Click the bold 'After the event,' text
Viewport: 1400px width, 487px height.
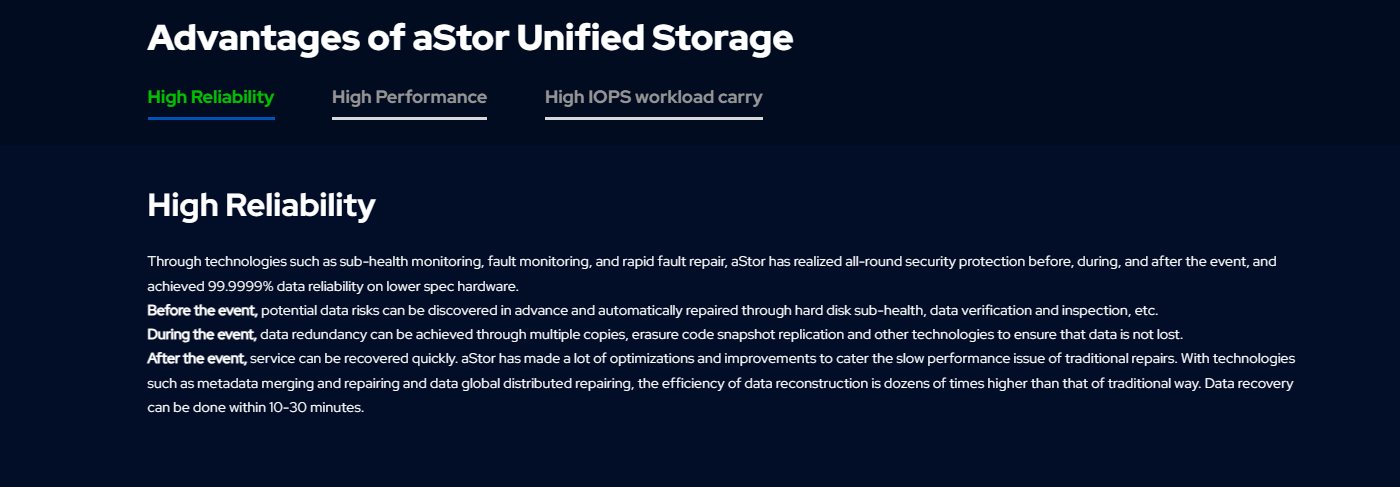[197, 358]
